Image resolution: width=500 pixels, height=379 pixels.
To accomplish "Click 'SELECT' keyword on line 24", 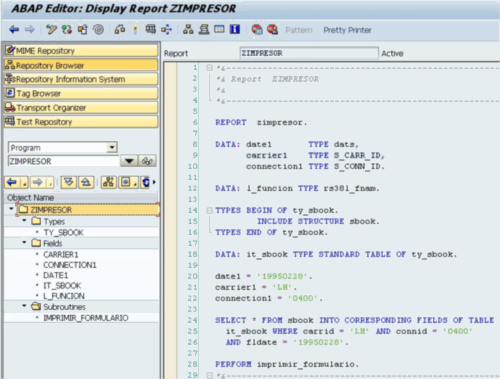I will (231, 320).
